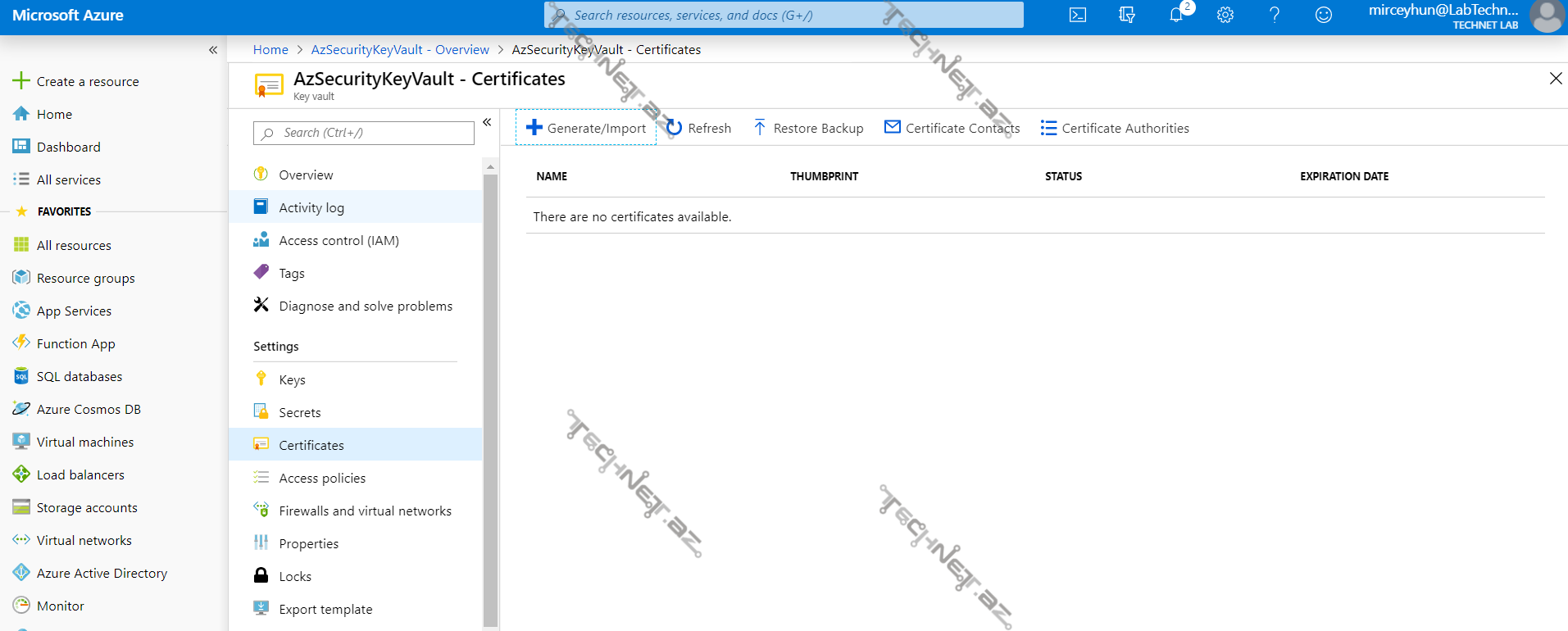Open directory and subscription filter icon
This screenshot has height=631, width=1568.
(x=1127, y=15)
